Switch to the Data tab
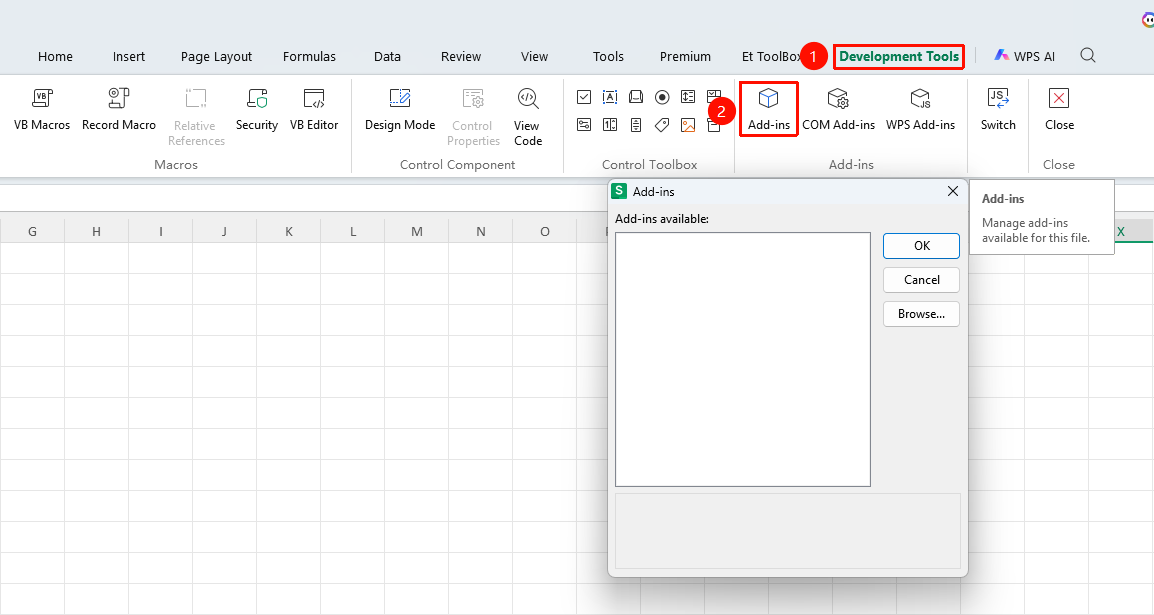 (x=387, y=57)
